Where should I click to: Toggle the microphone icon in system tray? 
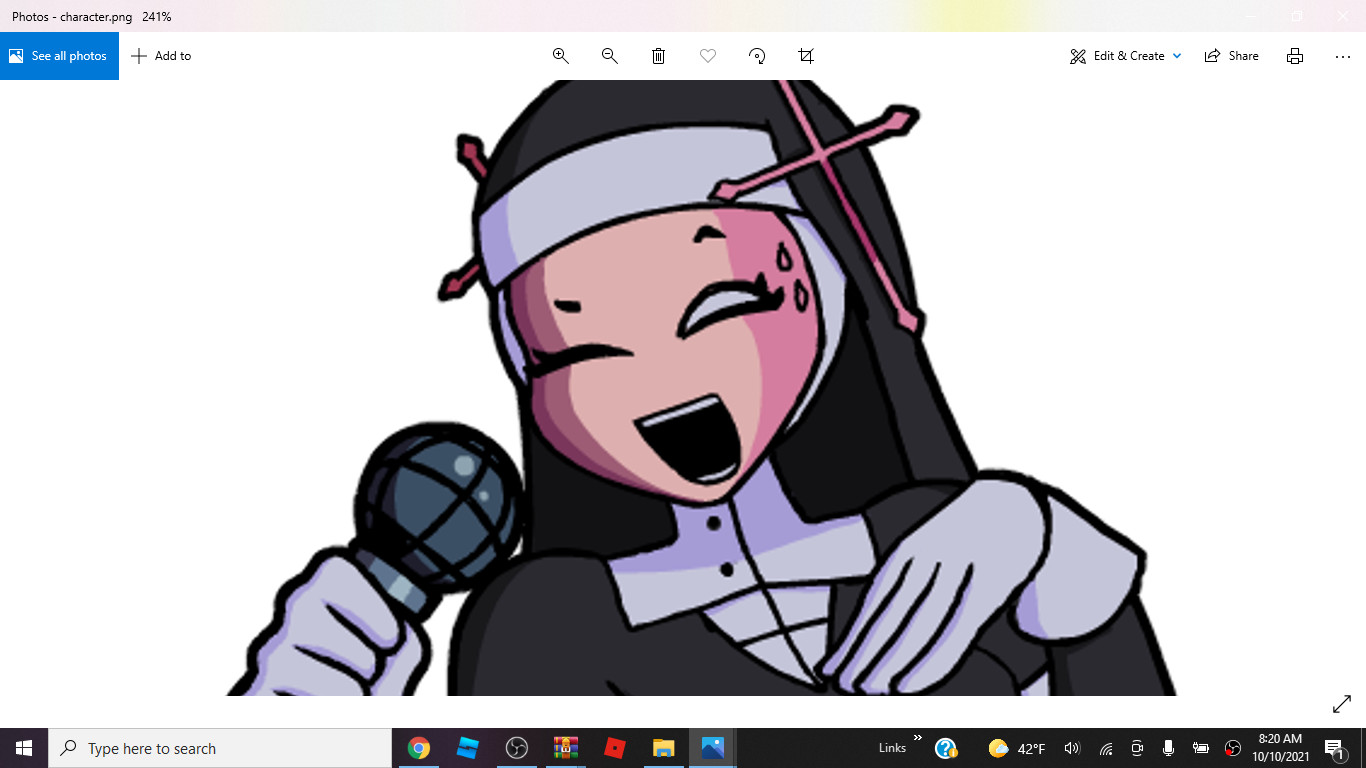pos(1168,748)
